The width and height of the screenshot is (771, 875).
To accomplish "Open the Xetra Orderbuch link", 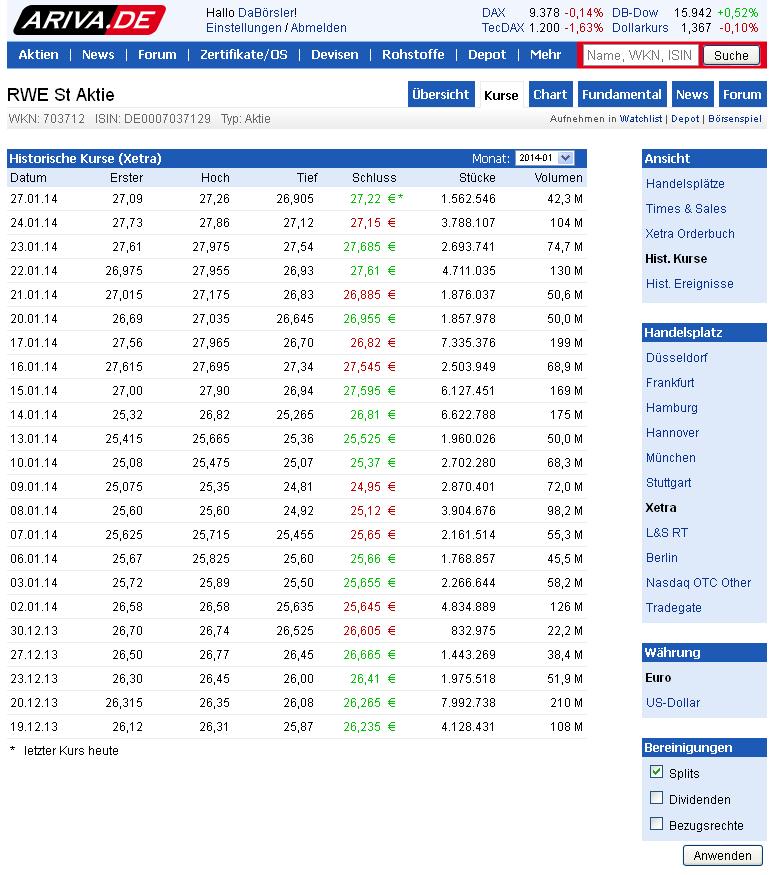I will coord(689,234).
